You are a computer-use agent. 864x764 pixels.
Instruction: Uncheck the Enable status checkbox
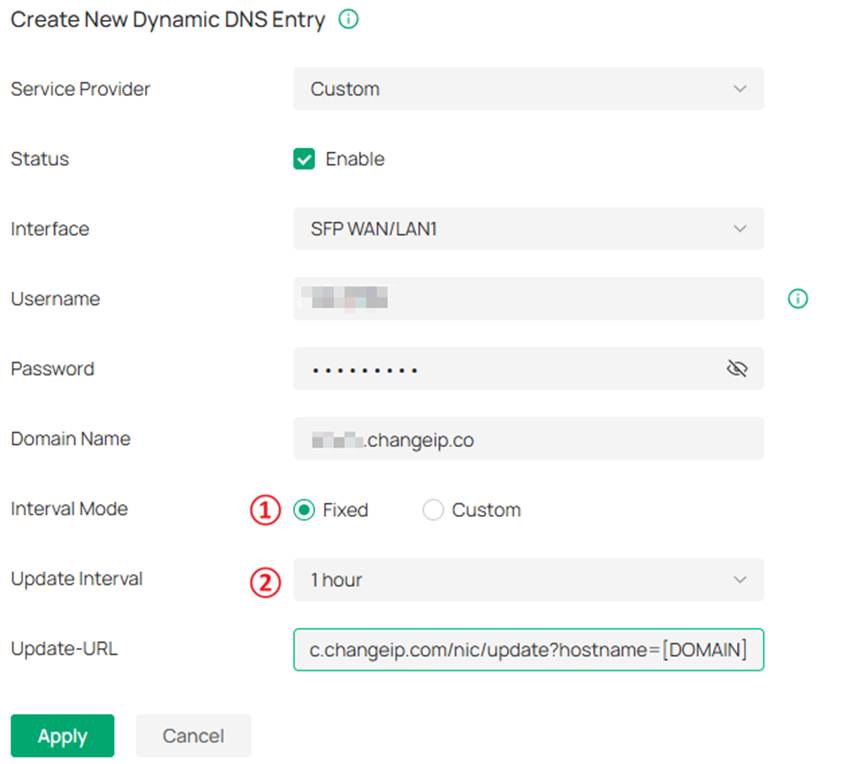point(303,158)
